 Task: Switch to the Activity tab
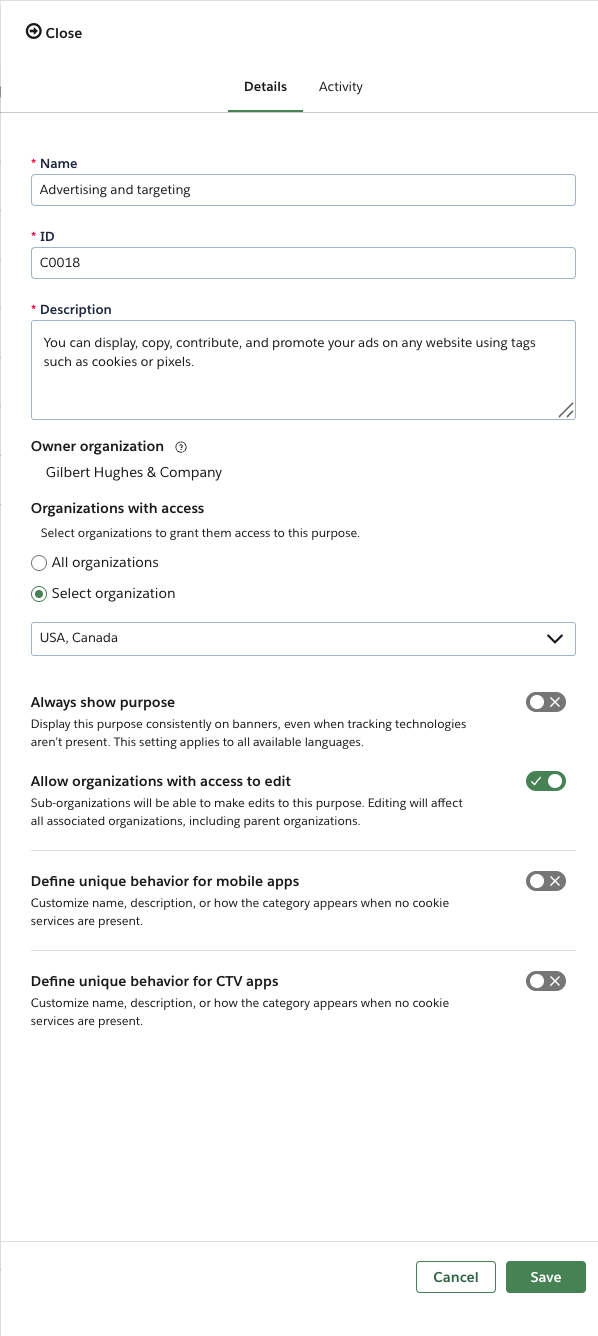pyautogui.click(x=341, y=87)
